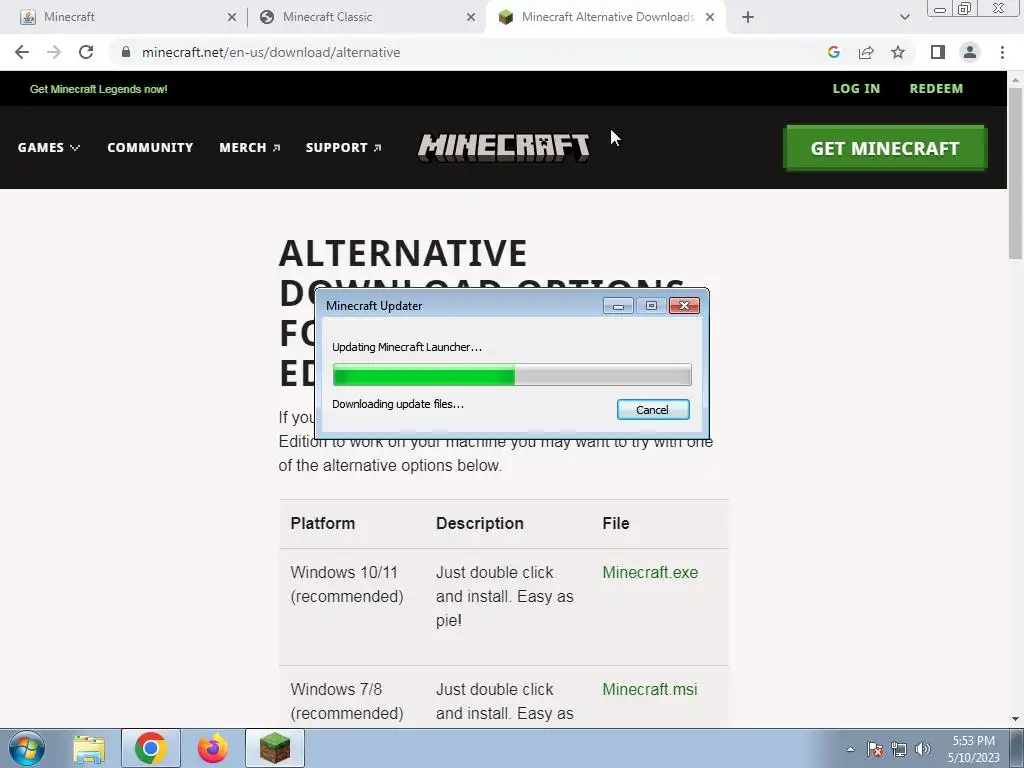The width and height of the screenshot is (1024, 768).
Task: Bookmark this page with the star icon
Action: [x=898, y=52]
